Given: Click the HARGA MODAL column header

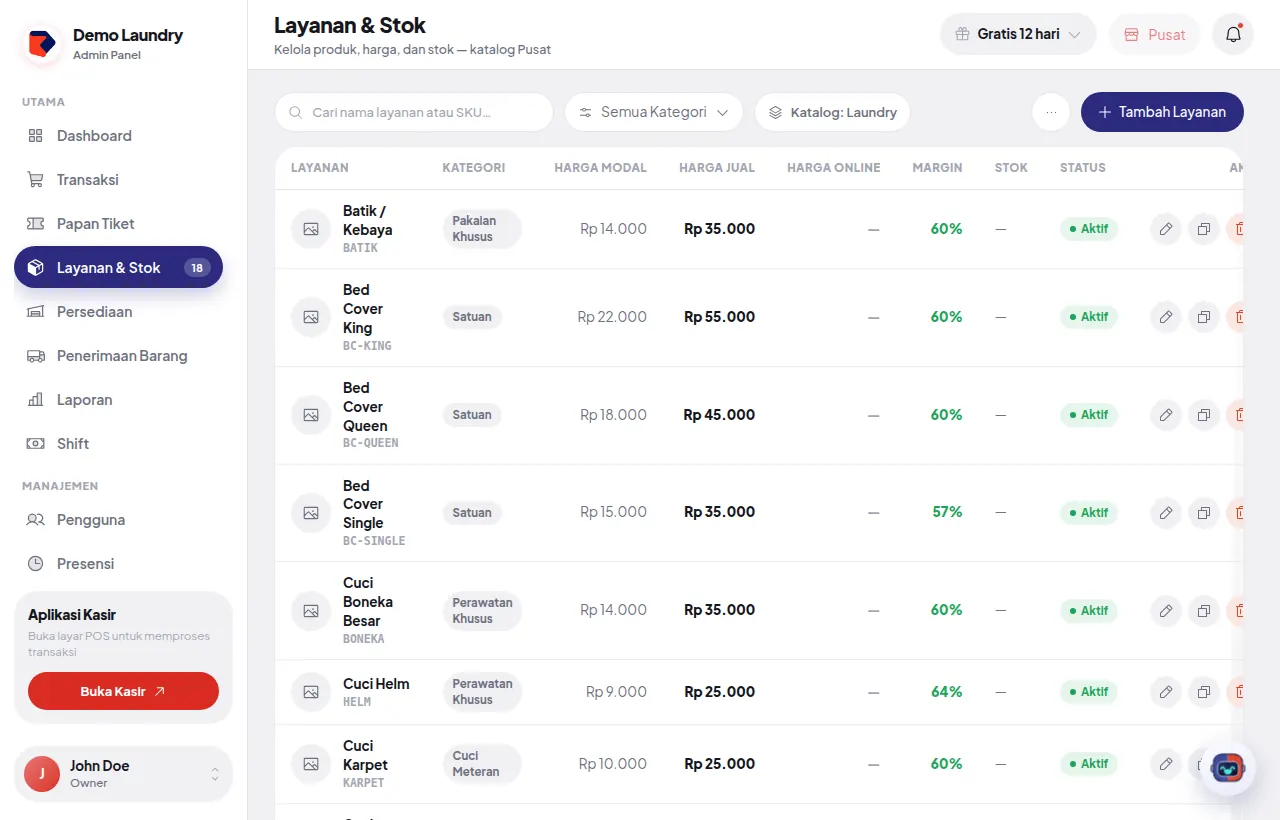Looking at the screenshot, I should [600, 168].
